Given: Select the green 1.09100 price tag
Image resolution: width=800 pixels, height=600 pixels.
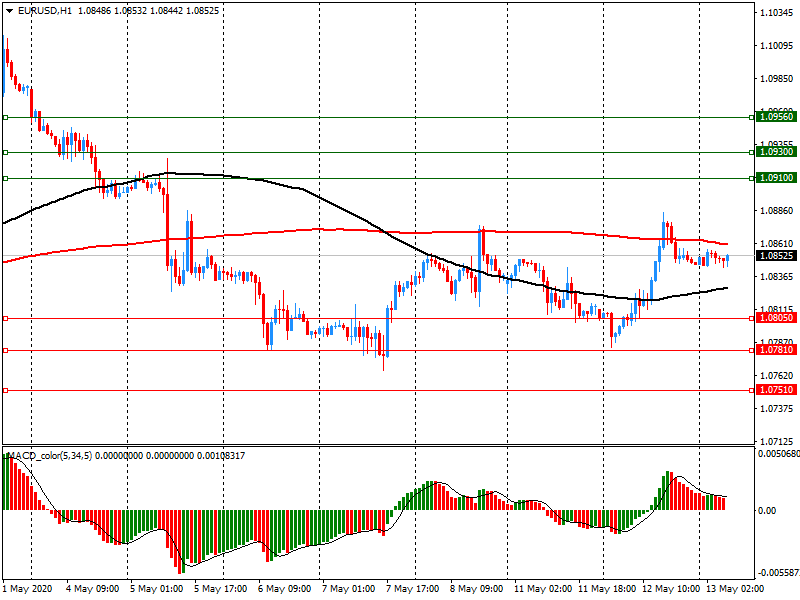Looking at the screenshot, I should (x=776, y=178).
